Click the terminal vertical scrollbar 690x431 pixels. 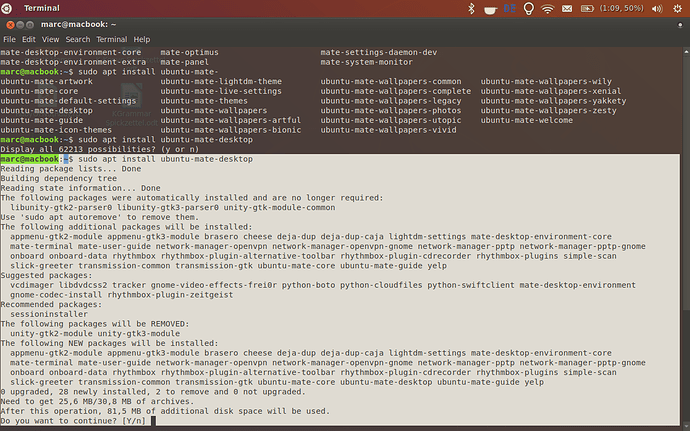tap(686, 238)
